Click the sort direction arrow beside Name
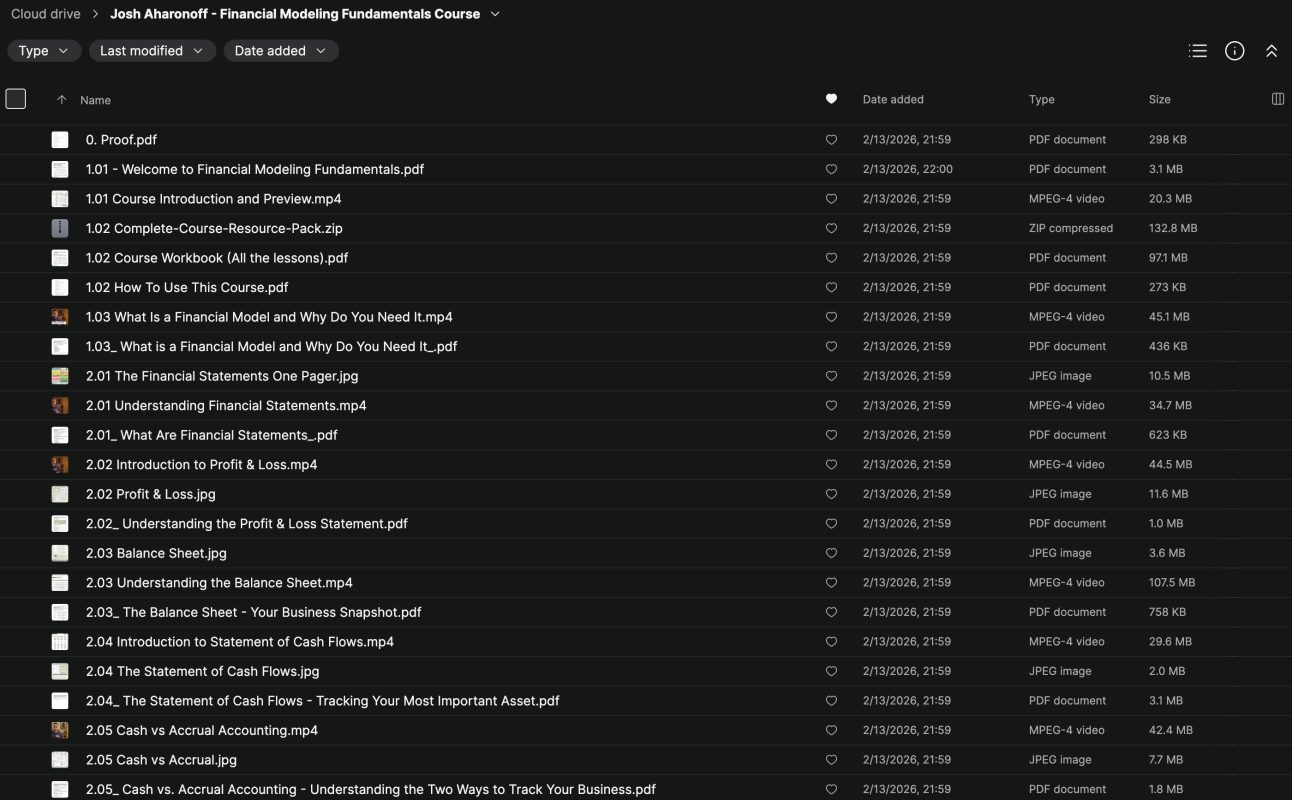The height and width of the screenshot is (800, 1292). 62,100
